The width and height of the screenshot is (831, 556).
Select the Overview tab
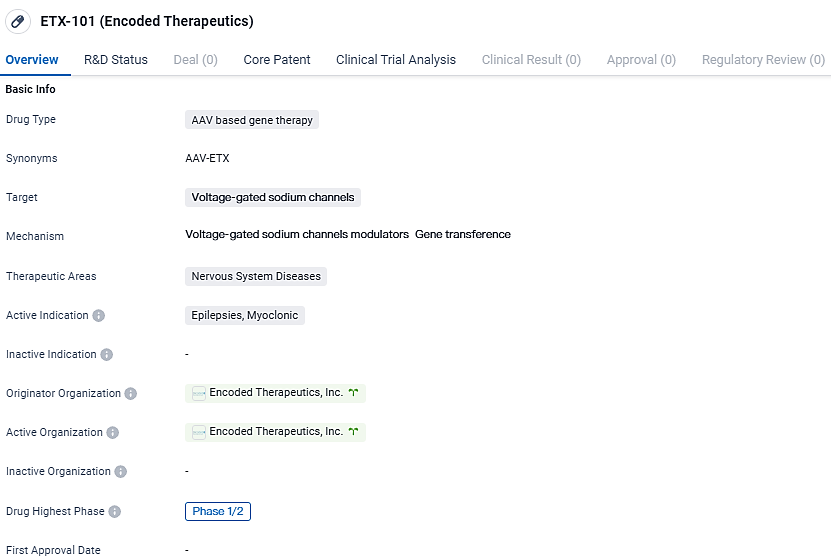tap(32, 60)
